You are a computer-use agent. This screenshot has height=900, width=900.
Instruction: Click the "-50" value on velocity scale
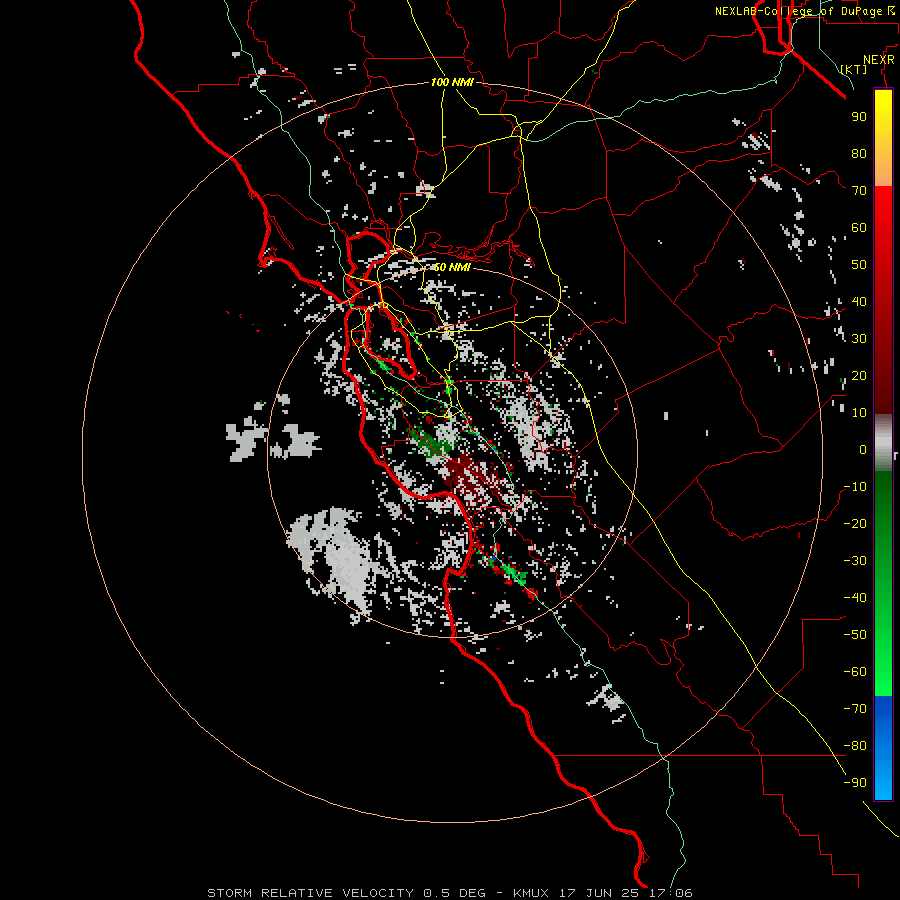pyautogui.click(x=855, y=635)
